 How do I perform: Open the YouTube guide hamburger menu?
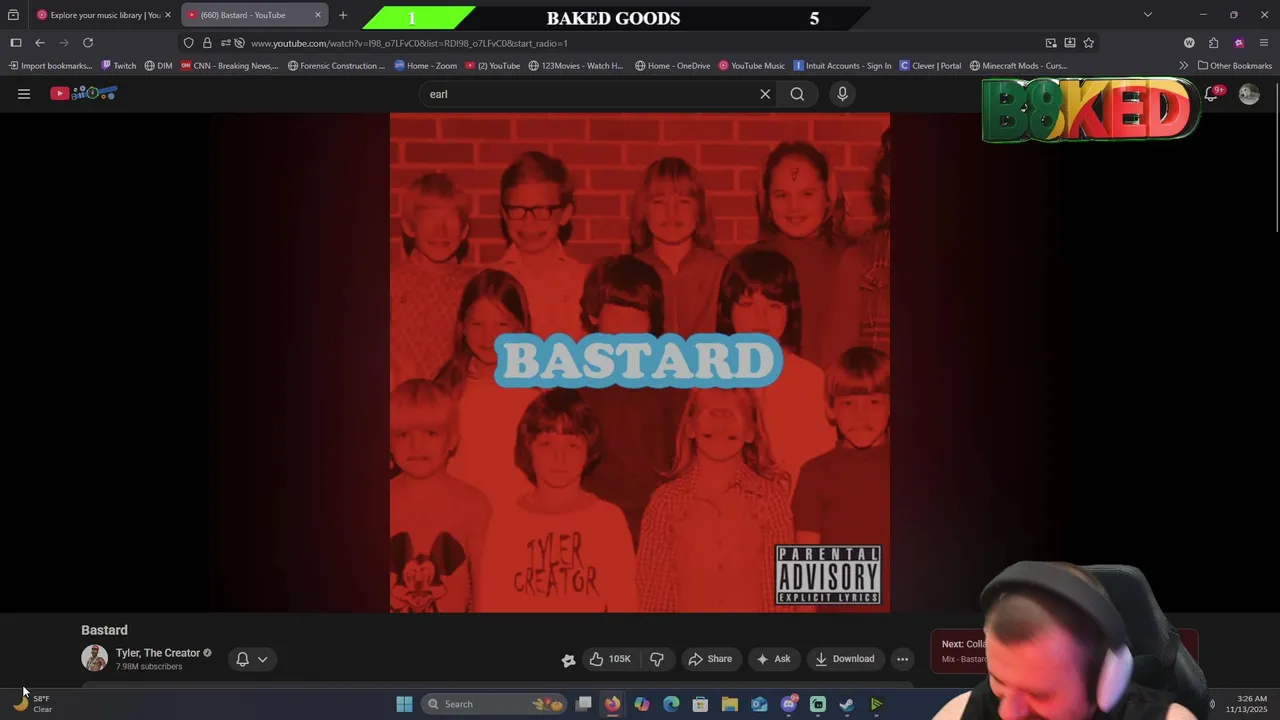[x=24, y=94]
